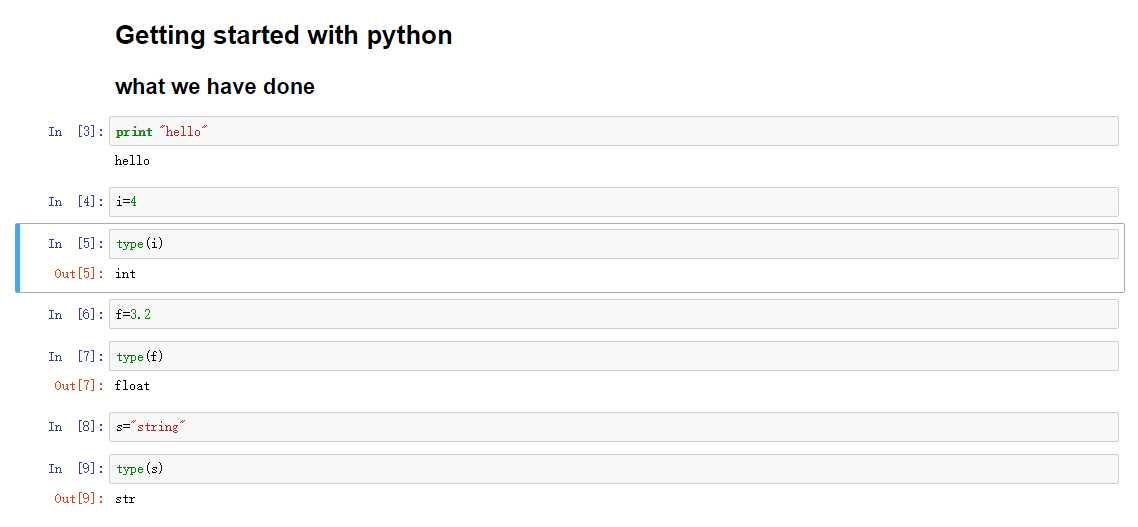Click the str output result
This screenshot has width=1138, height=527.
[125, 499]
